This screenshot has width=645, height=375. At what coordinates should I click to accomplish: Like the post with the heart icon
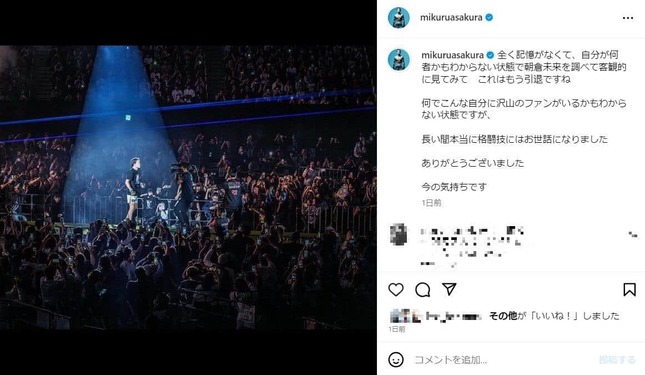pos(396,290)
